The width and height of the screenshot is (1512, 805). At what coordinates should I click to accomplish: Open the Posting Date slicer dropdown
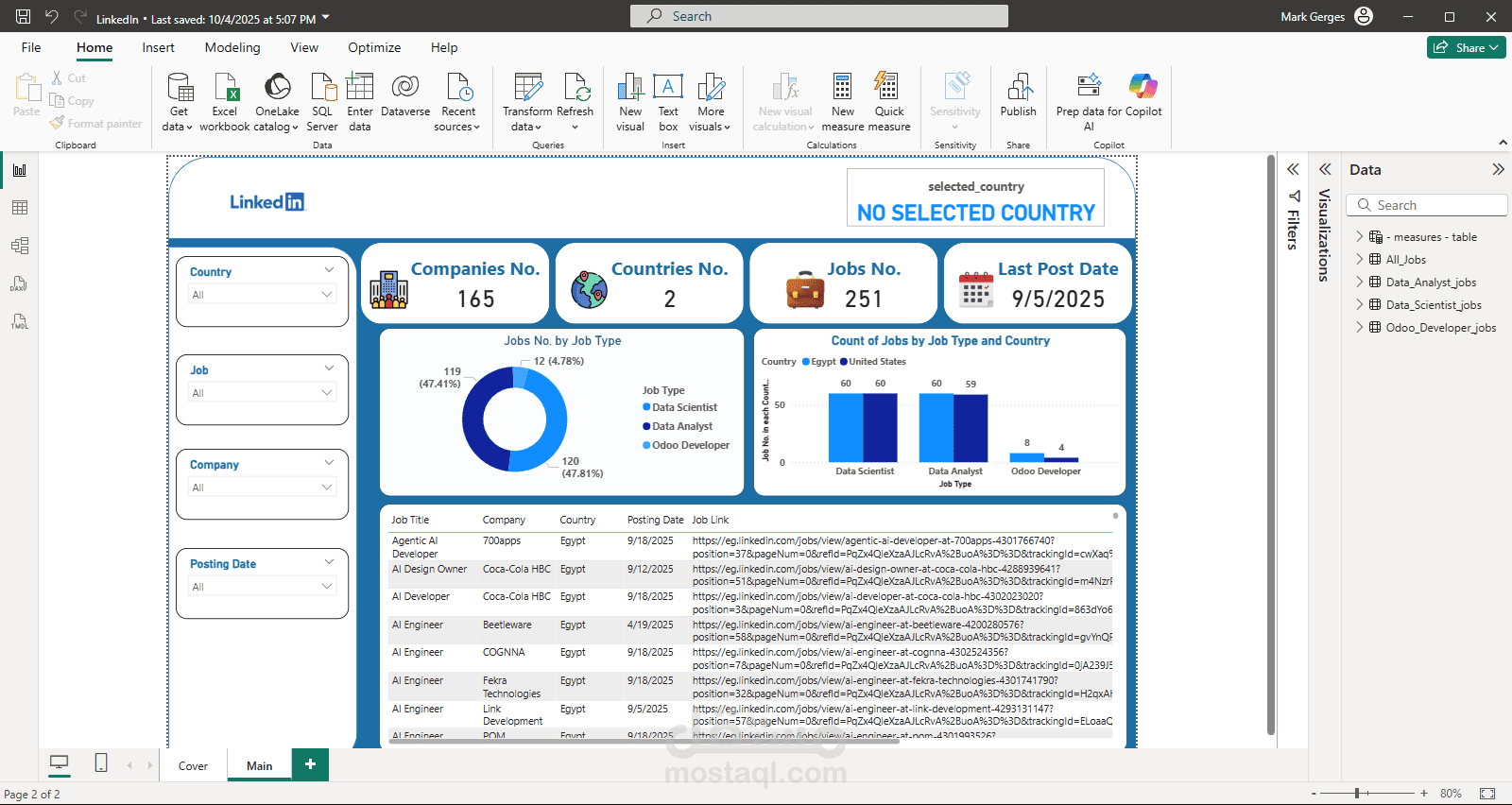(262, 587)
